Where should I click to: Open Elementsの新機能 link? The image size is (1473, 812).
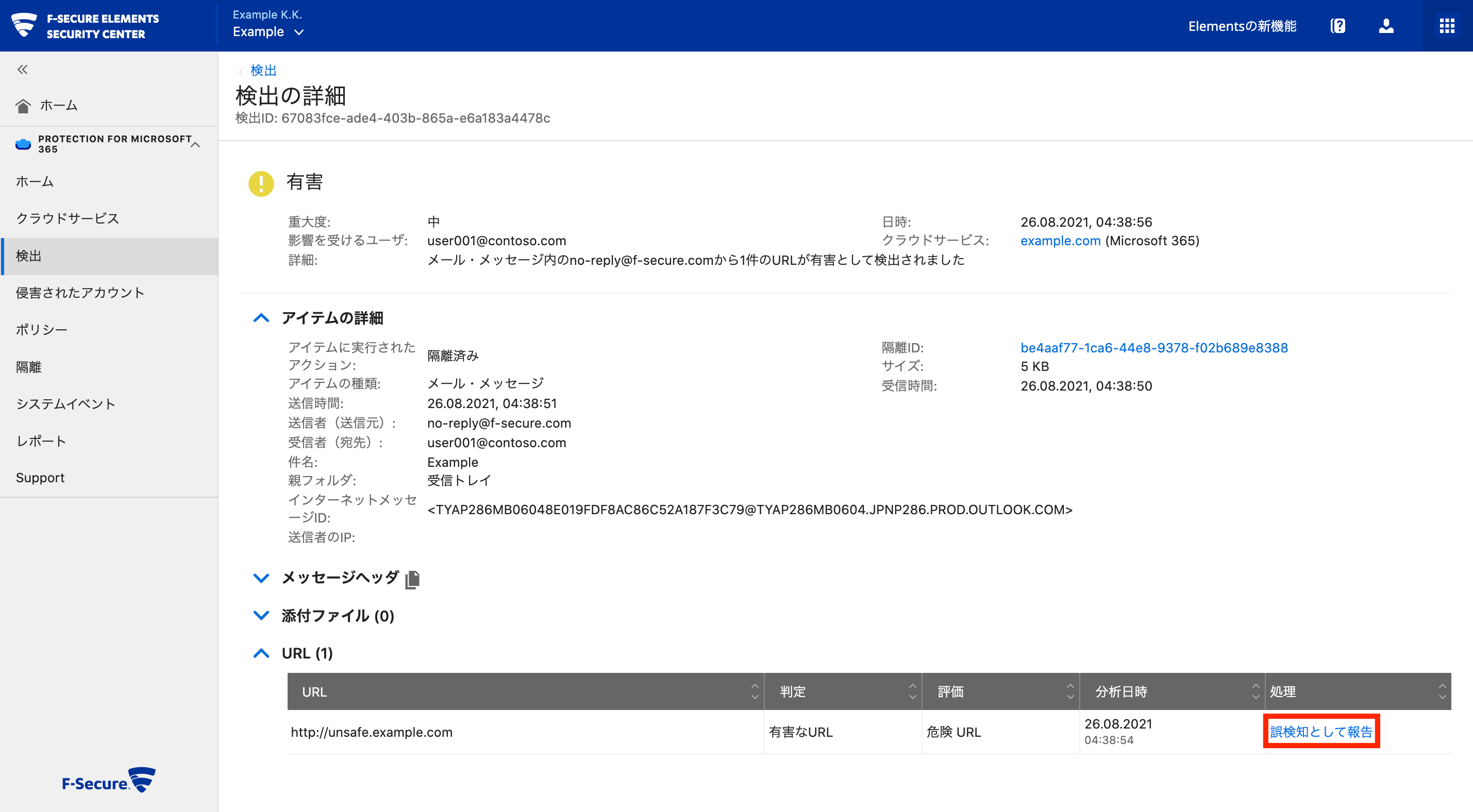[1242, 26]
